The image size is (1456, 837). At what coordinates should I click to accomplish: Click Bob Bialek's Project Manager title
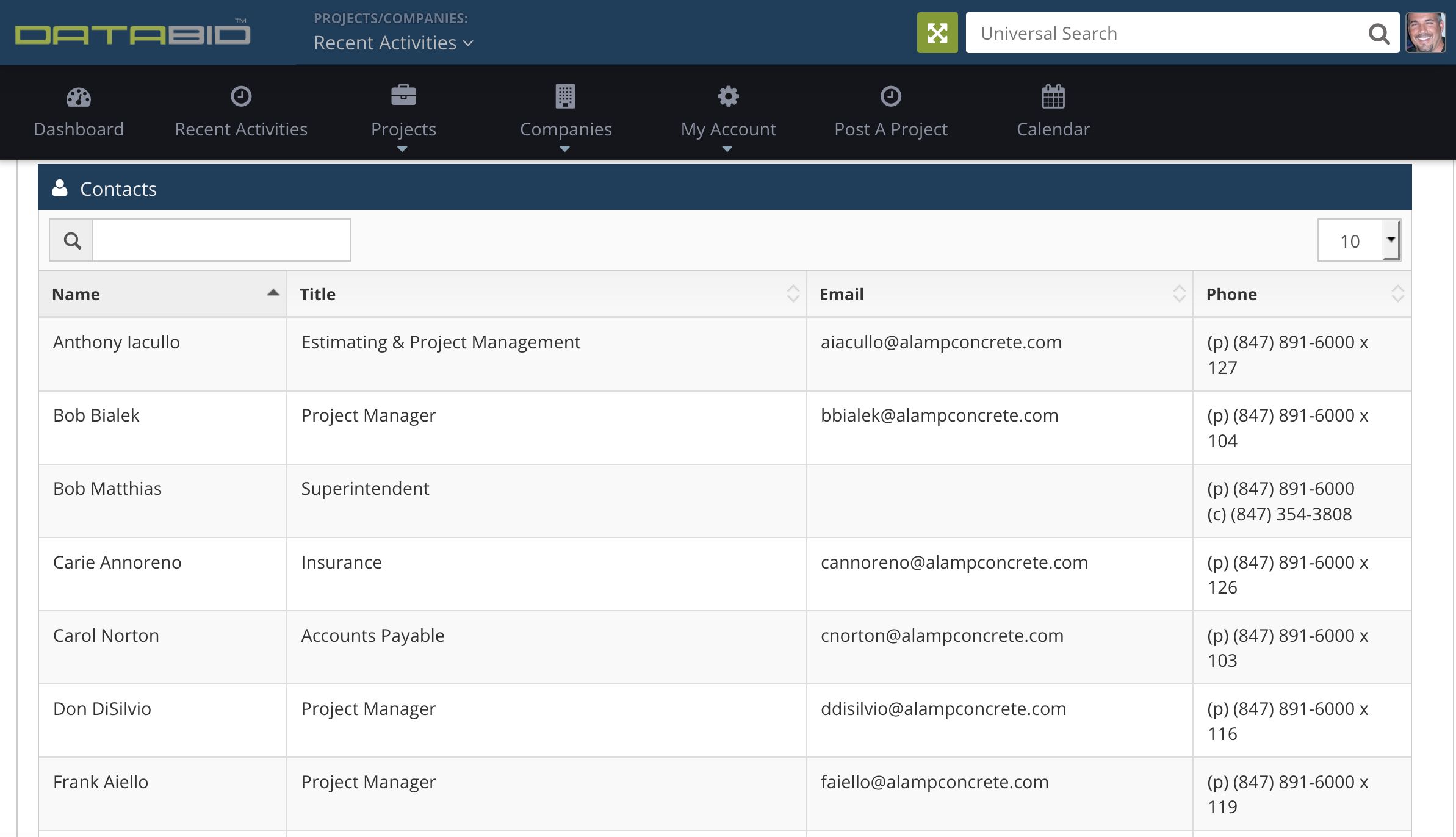[368, 415]
